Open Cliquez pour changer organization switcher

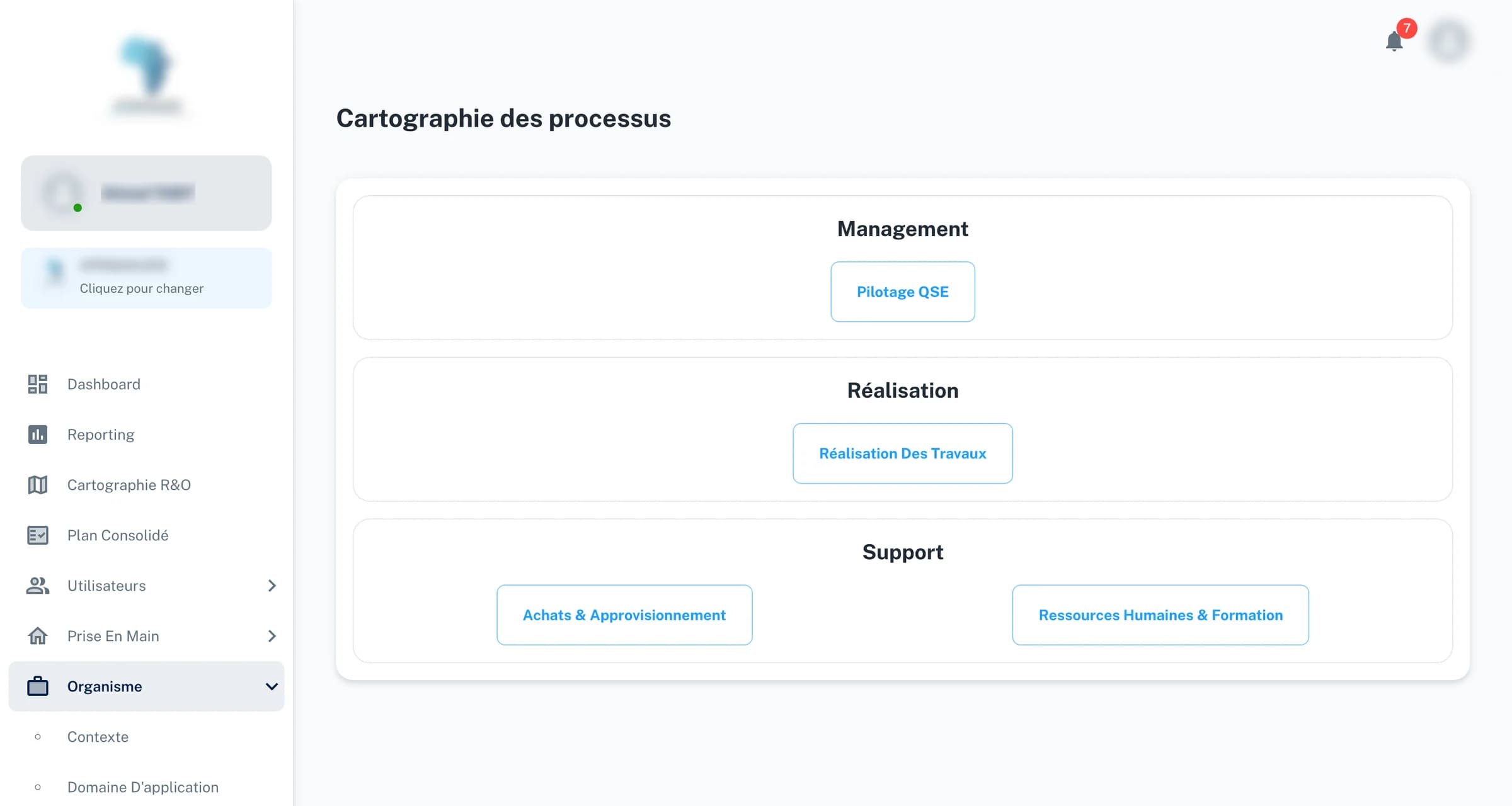[146, 278]
